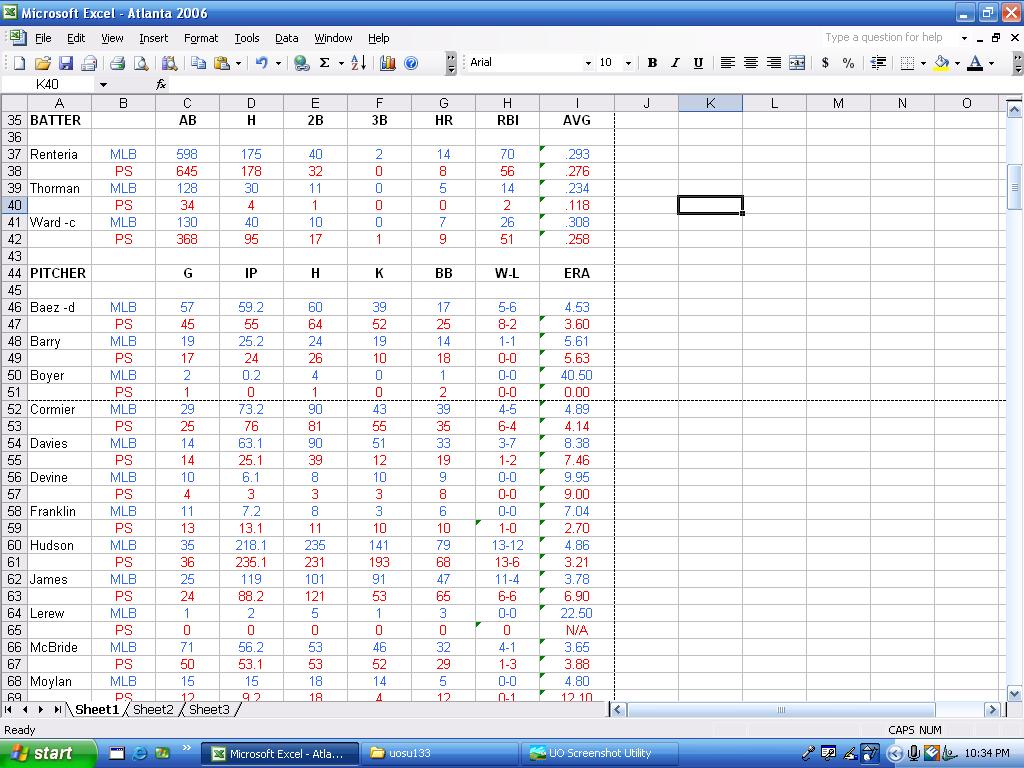Open UO Screenshot Utility taskbar item
The width and height of the screenshot is (1024, 768).
[x=600, y=753]
